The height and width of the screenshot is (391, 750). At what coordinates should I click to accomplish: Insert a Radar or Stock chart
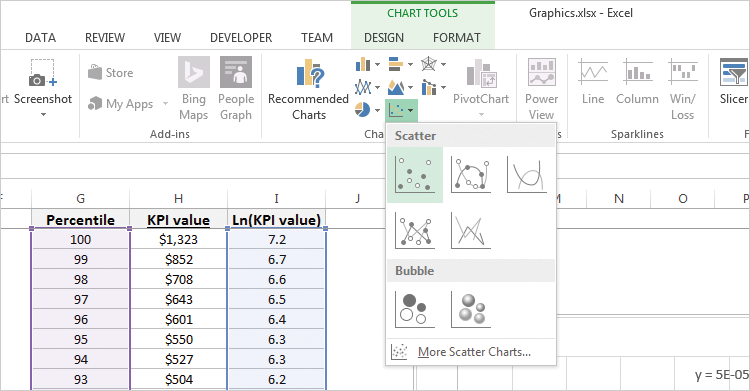tap(429, 64)
